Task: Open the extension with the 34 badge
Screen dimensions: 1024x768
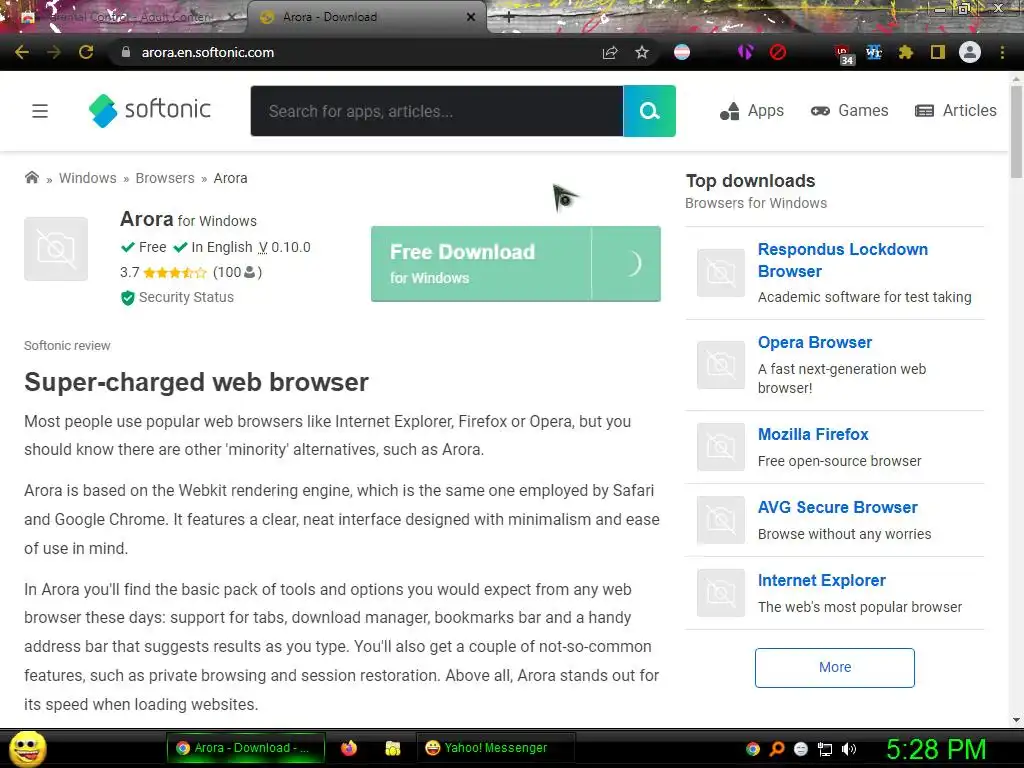Action: [844, 55]
